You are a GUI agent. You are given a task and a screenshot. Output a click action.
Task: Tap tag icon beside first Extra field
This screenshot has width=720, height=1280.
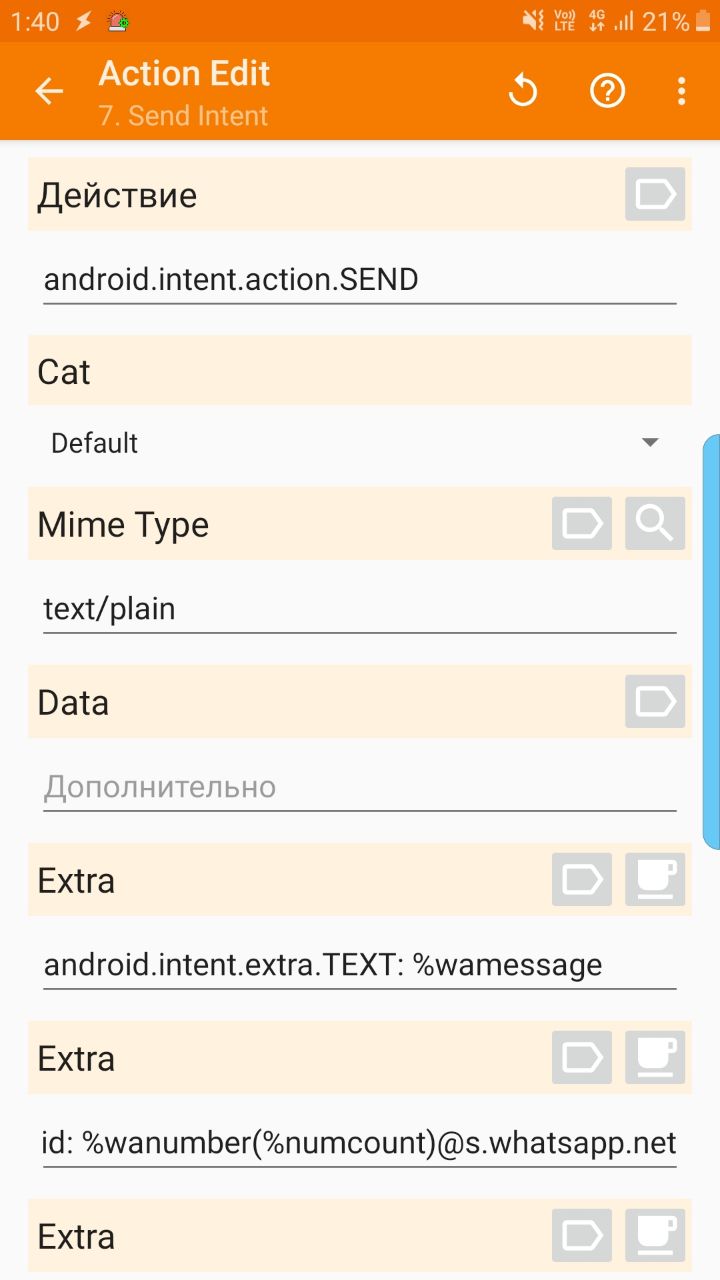pyautogui.click(x=582, y=879)
